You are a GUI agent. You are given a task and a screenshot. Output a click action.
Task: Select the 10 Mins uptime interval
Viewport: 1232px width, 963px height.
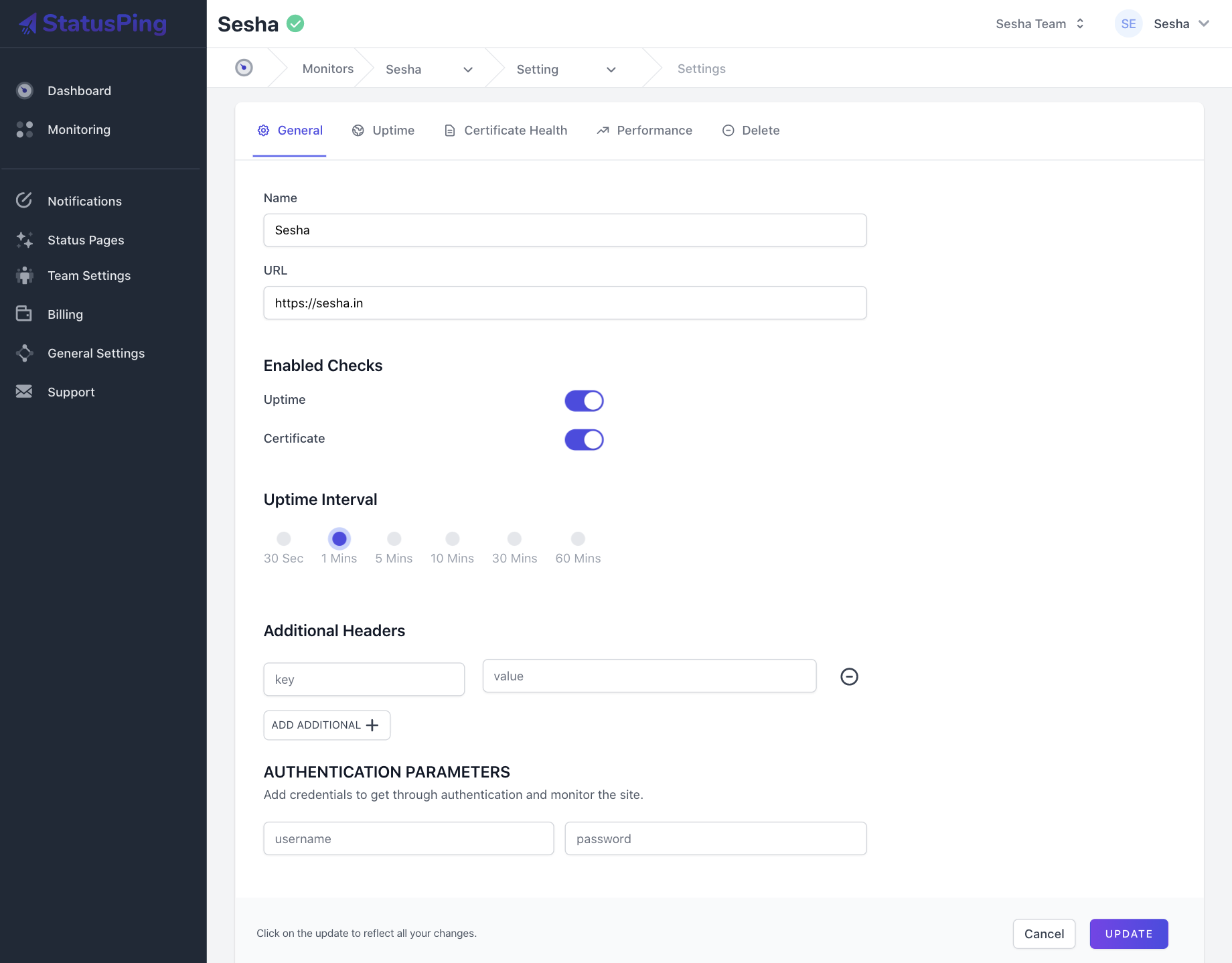pos(453,538)
